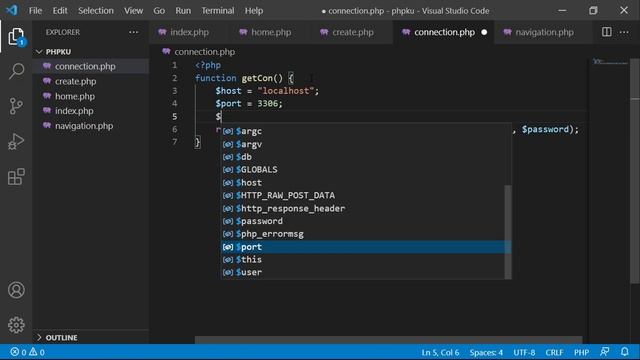This screenshot has width=640, height=360.
Task: Click the warnings count in status bar
Action: pos(37,352)
